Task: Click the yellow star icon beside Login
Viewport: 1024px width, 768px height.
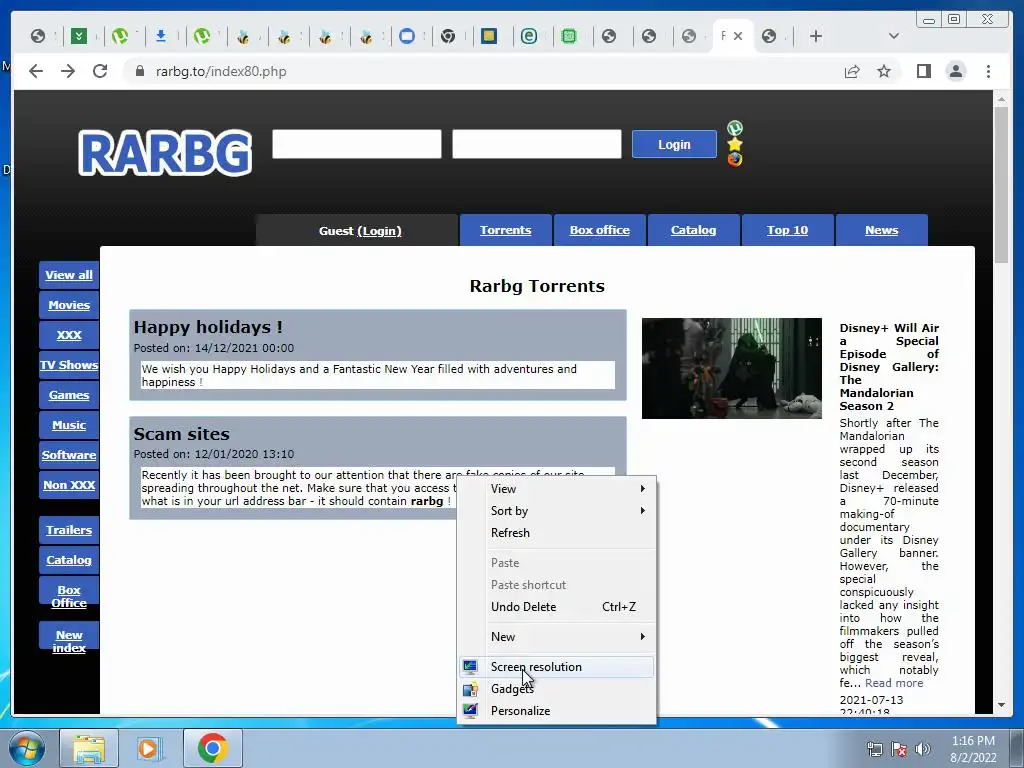Action: tap(735, 144)
